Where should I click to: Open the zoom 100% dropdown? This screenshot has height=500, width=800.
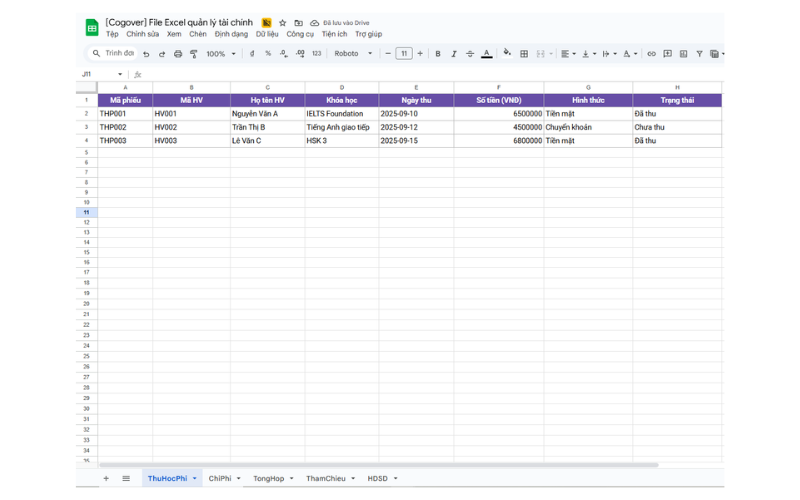pyautogui.click(x=221, y=54)
